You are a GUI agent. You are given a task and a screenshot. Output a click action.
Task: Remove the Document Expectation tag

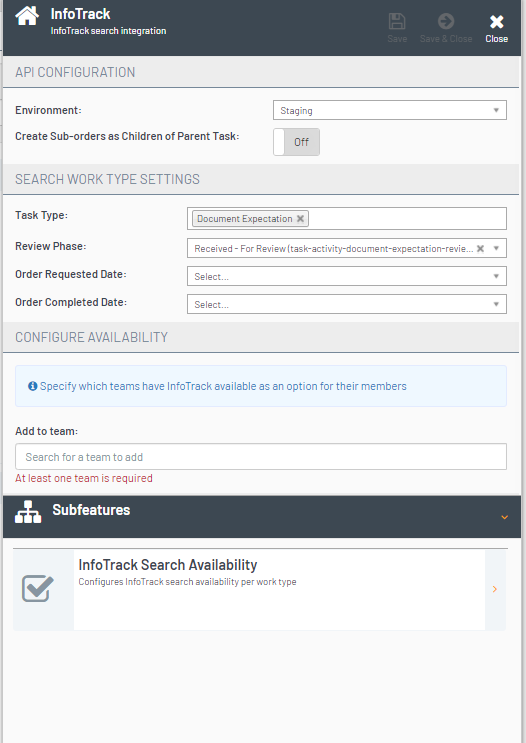(x=300, y=219)
